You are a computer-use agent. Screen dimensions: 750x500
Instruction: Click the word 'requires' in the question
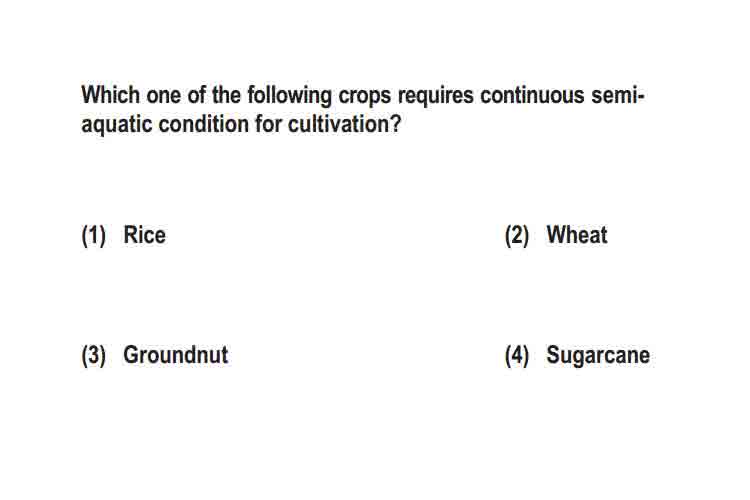[436, 96]
